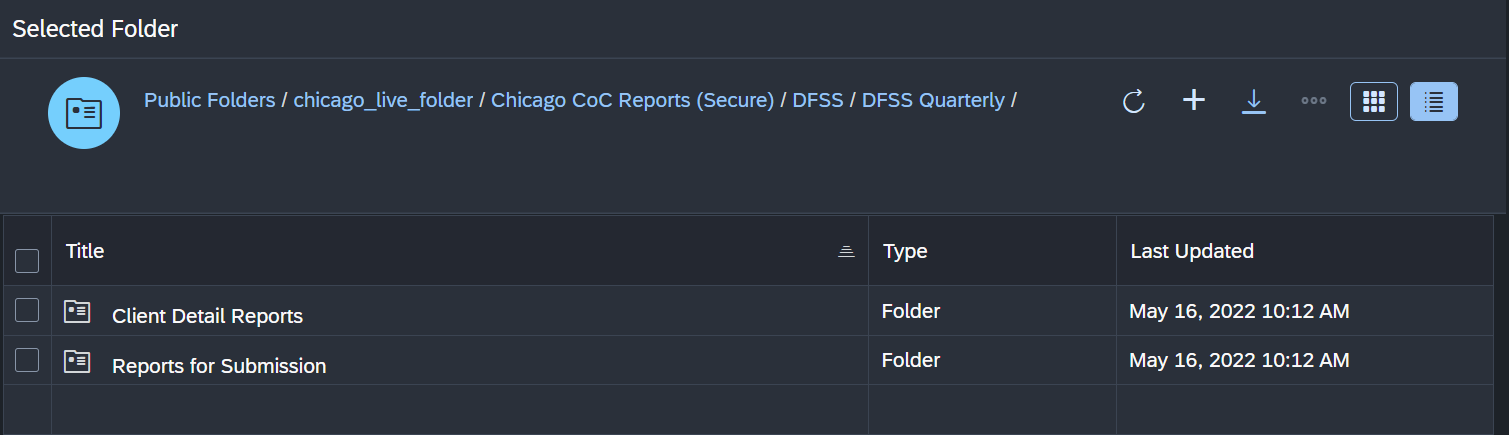Check the Client Detail Reports row checkbox
The width and height of the screenshot is (1509, 435).
(x=27, y=311)
